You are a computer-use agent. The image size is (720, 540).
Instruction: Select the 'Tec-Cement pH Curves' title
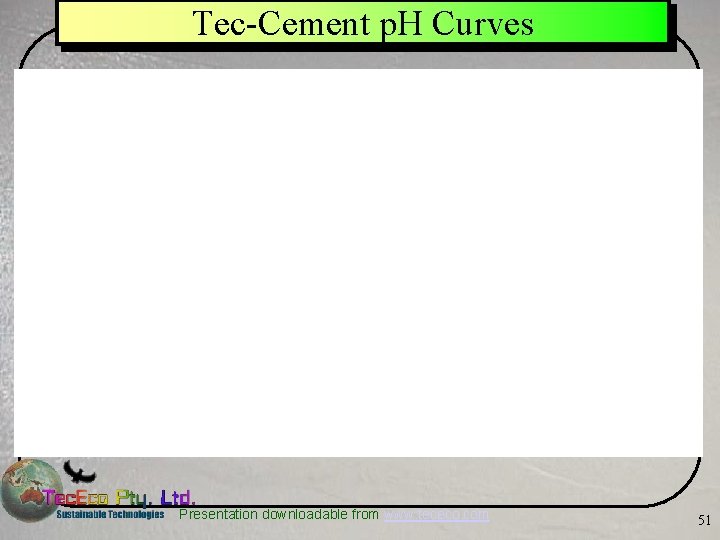point(363,23)
